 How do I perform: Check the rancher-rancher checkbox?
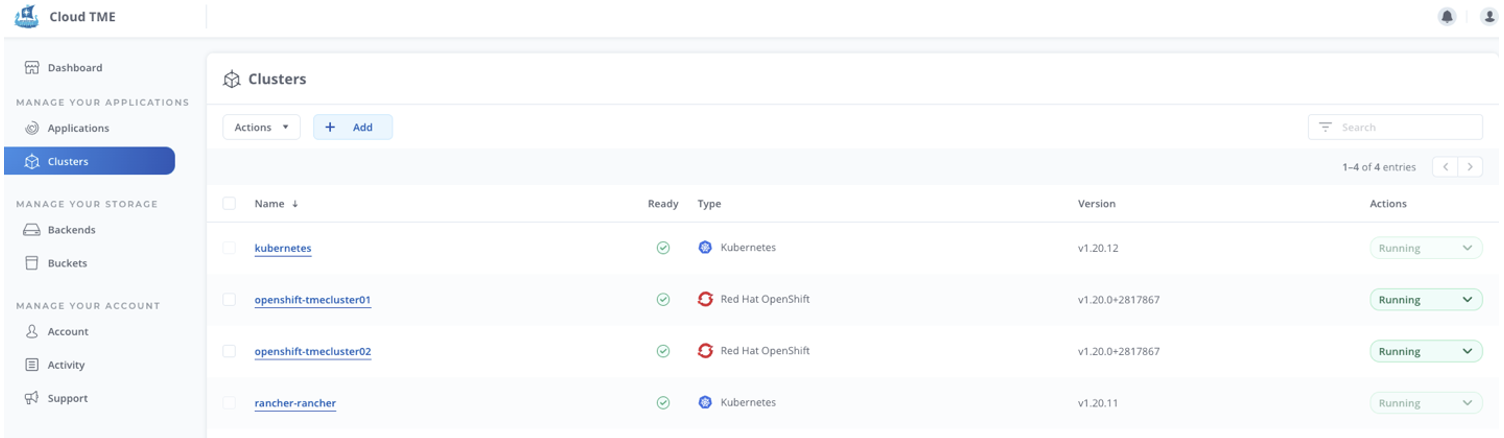tap(229, 403)
